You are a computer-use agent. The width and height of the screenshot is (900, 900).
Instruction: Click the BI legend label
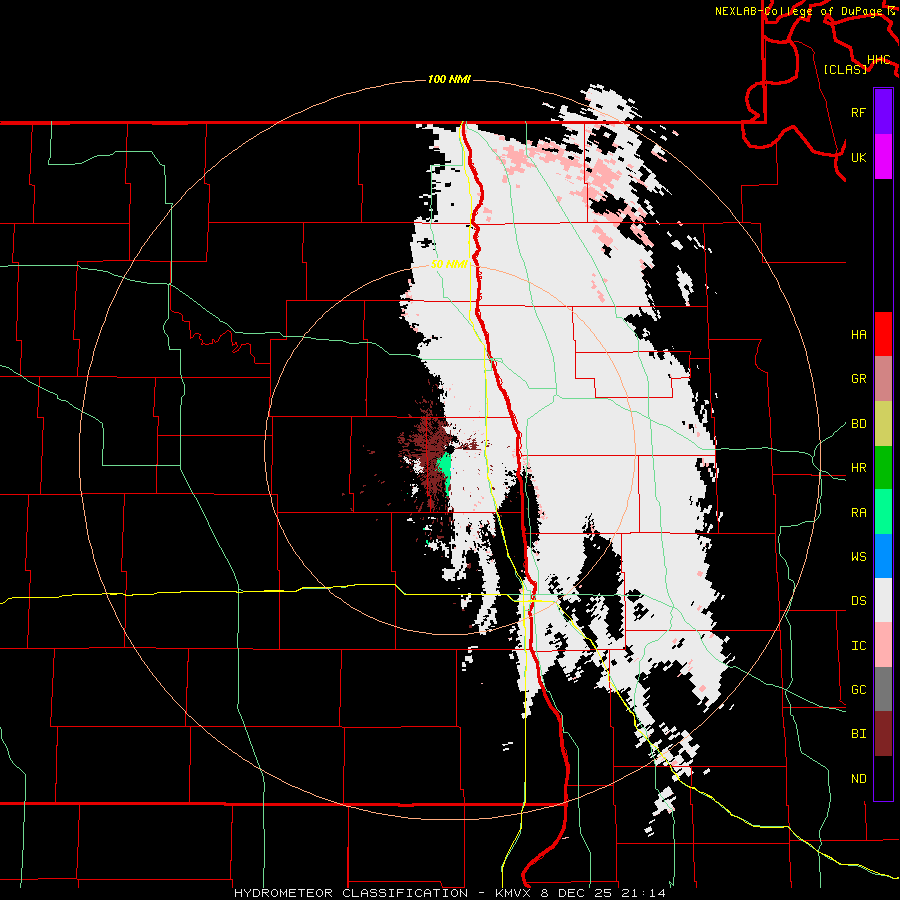click(858, 734)
